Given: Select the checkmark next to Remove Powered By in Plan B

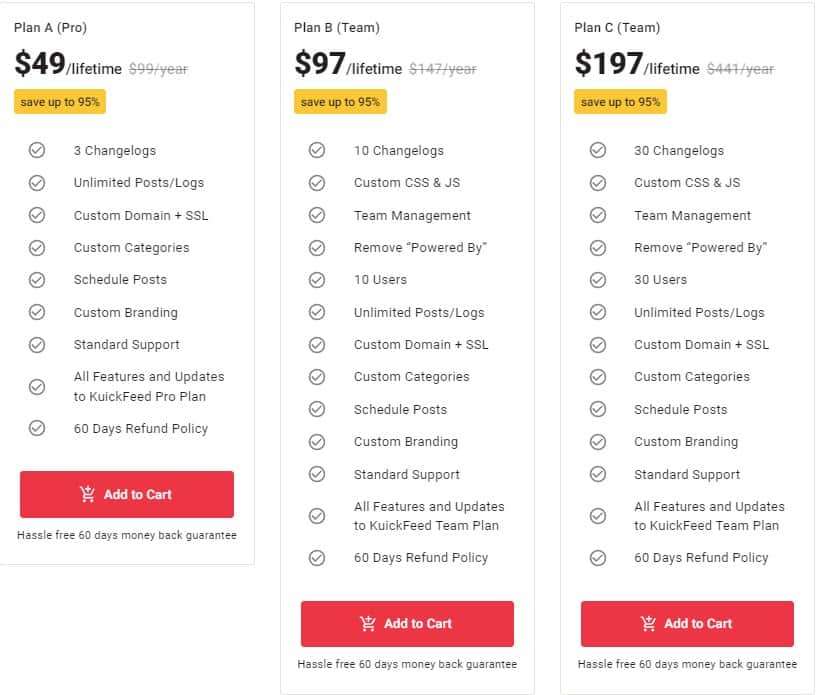Looking at the screenshot, I should click(317, 247).
